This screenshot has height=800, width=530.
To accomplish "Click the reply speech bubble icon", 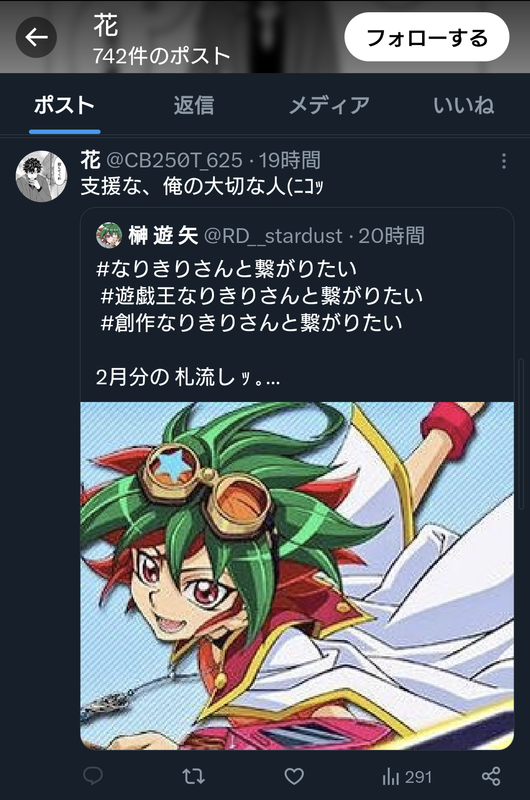I will tap(93, 777).
